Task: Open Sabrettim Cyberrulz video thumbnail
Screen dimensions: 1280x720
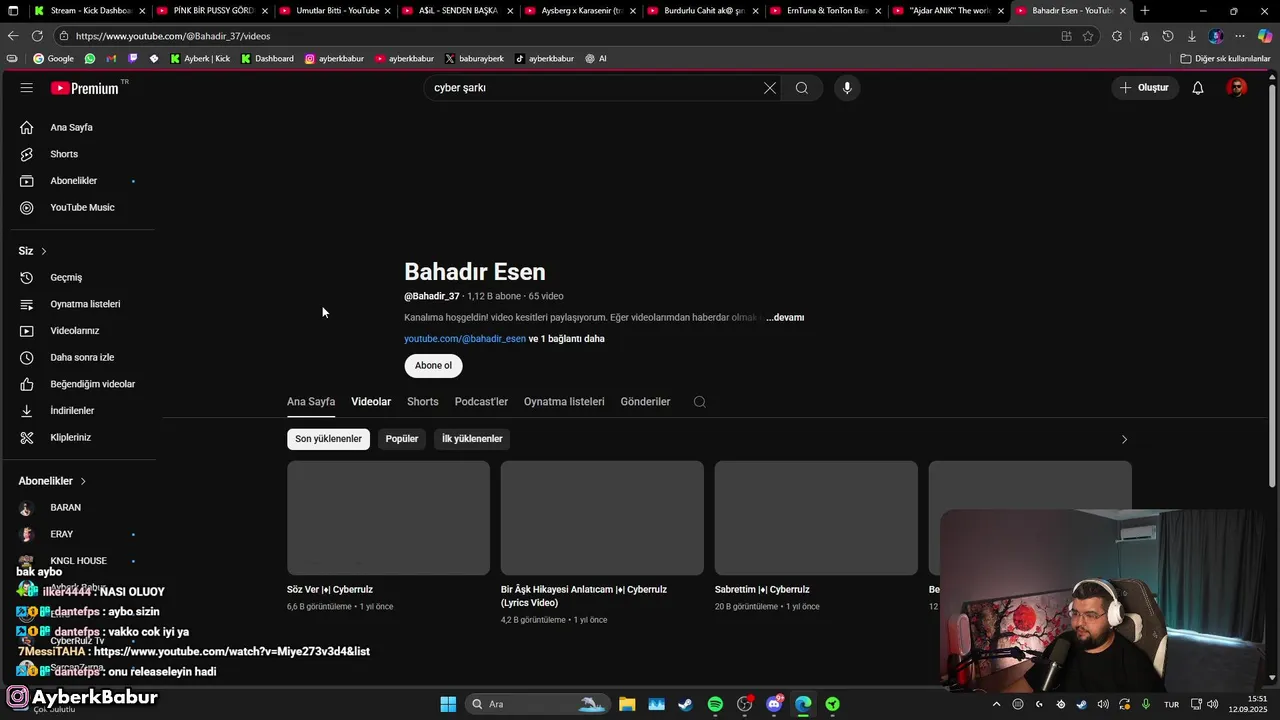Action: [x=816, y=518]
